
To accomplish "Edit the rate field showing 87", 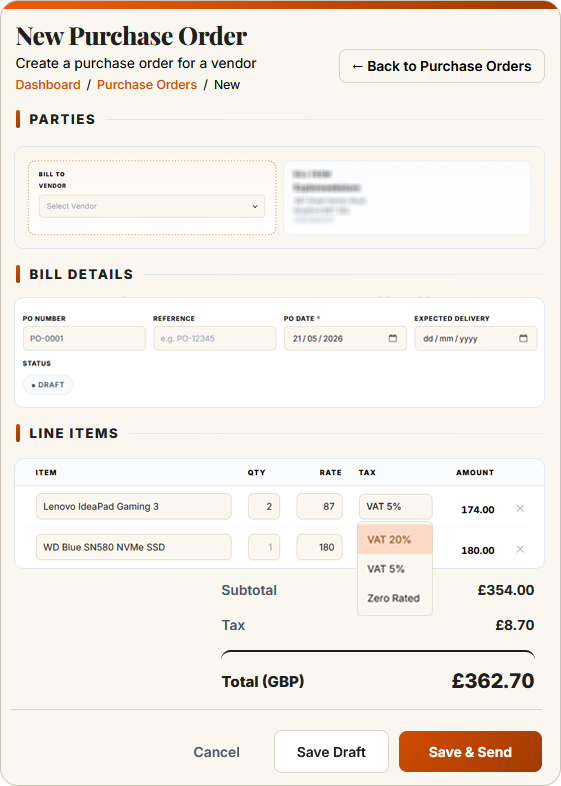I will point(319,506).
